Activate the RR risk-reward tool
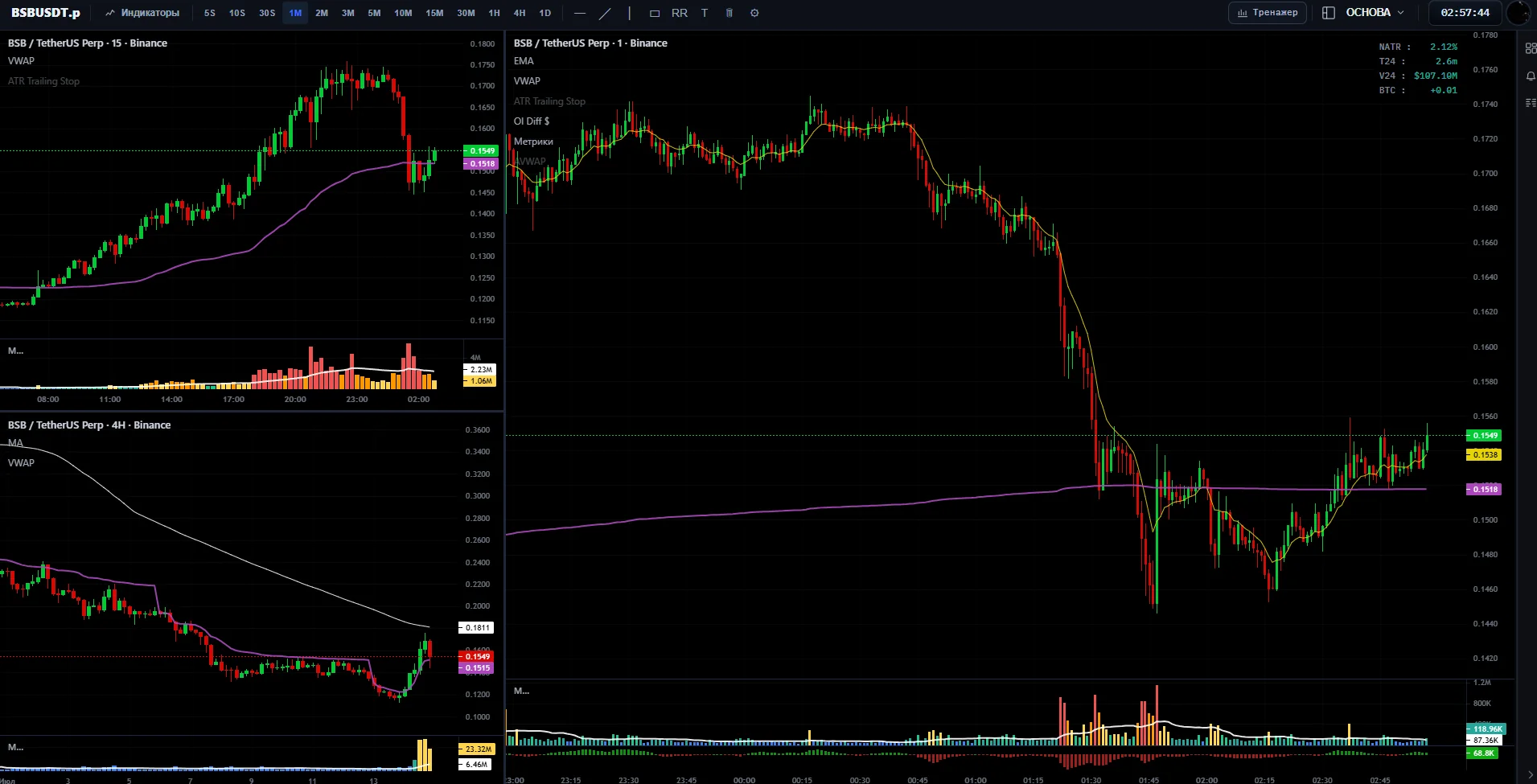Viewport: 1537px width, 784px height. click(680, 13)
